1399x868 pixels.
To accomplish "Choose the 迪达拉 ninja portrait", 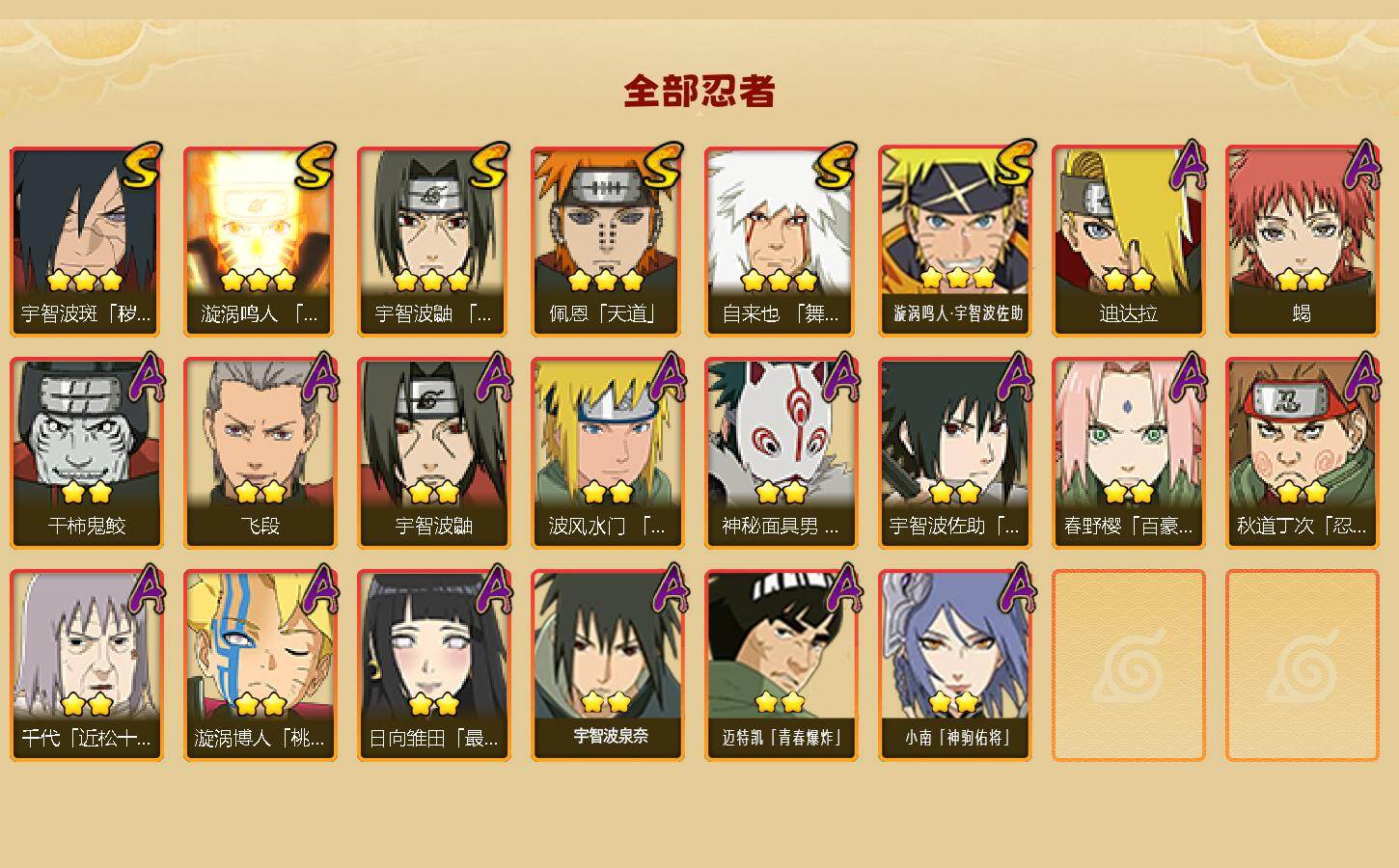I will tap(1129, 241).
